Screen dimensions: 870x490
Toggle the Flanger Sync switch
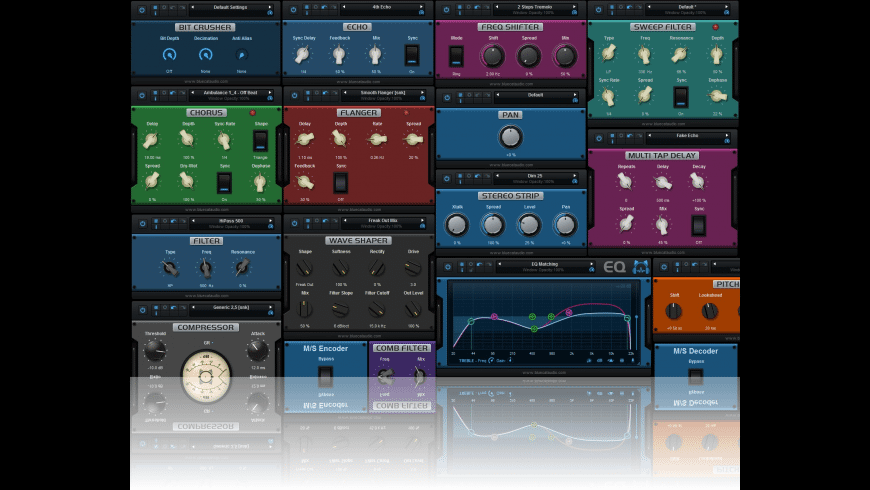tap(340, 182)
